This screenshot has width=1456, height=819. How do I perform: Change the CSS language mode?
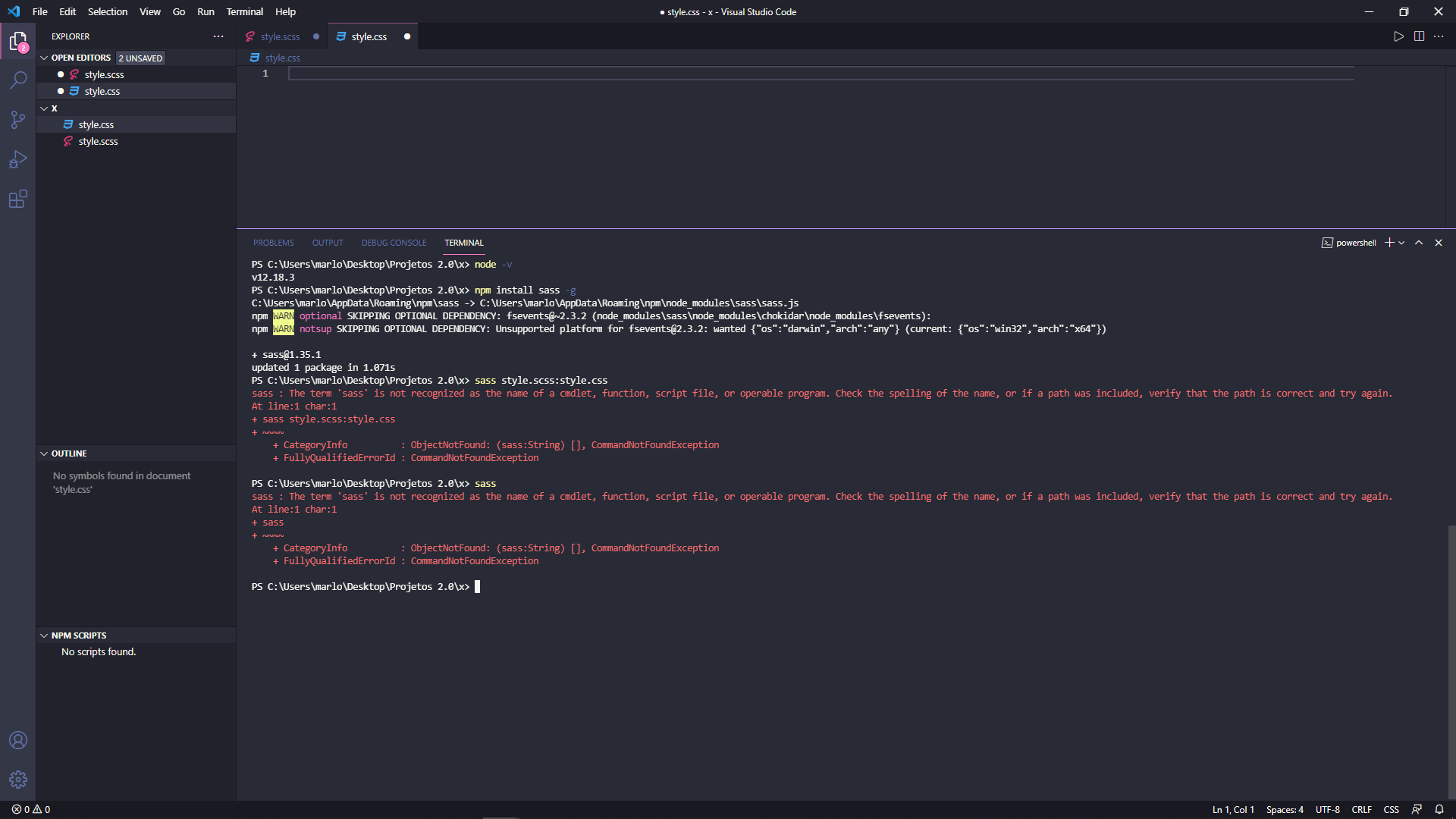pyautogui.click(x=1391, y=809)
